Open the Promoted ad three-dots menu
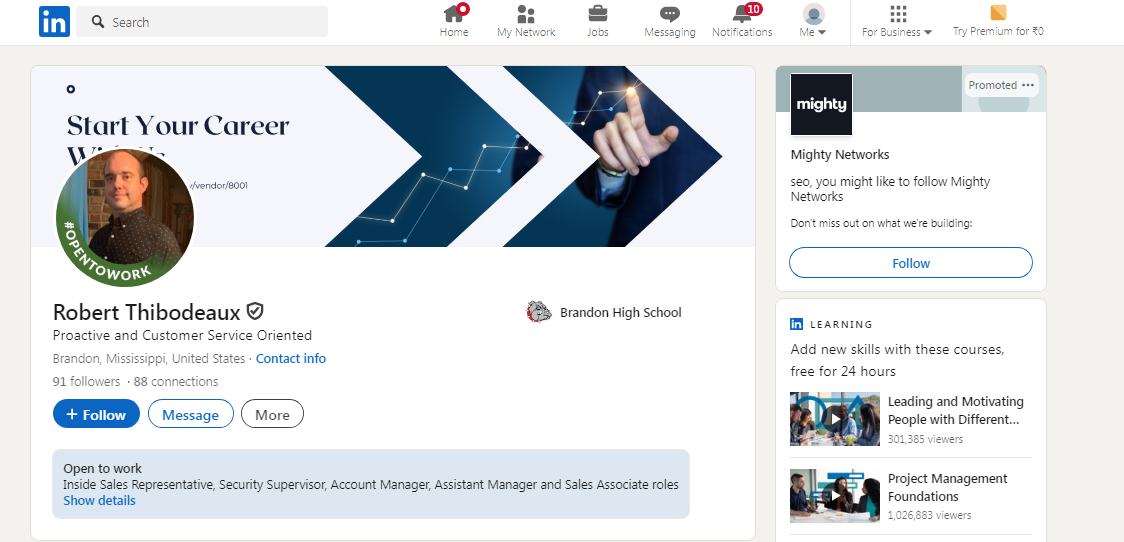Viewport: 1124px width, 542px height. pyautogui.click(x=1028, y=85)
